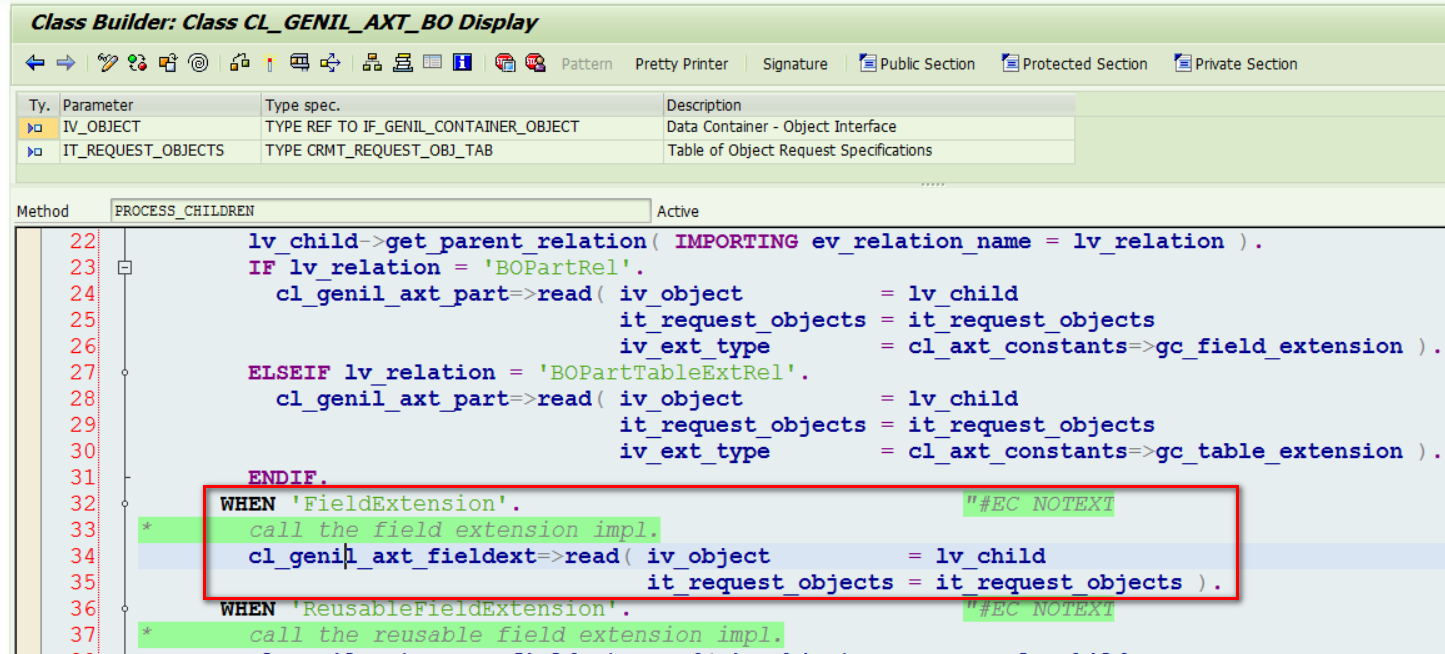Set an external breakpoint stop icon
The image size is (1445, 654).
coord(536,64)
